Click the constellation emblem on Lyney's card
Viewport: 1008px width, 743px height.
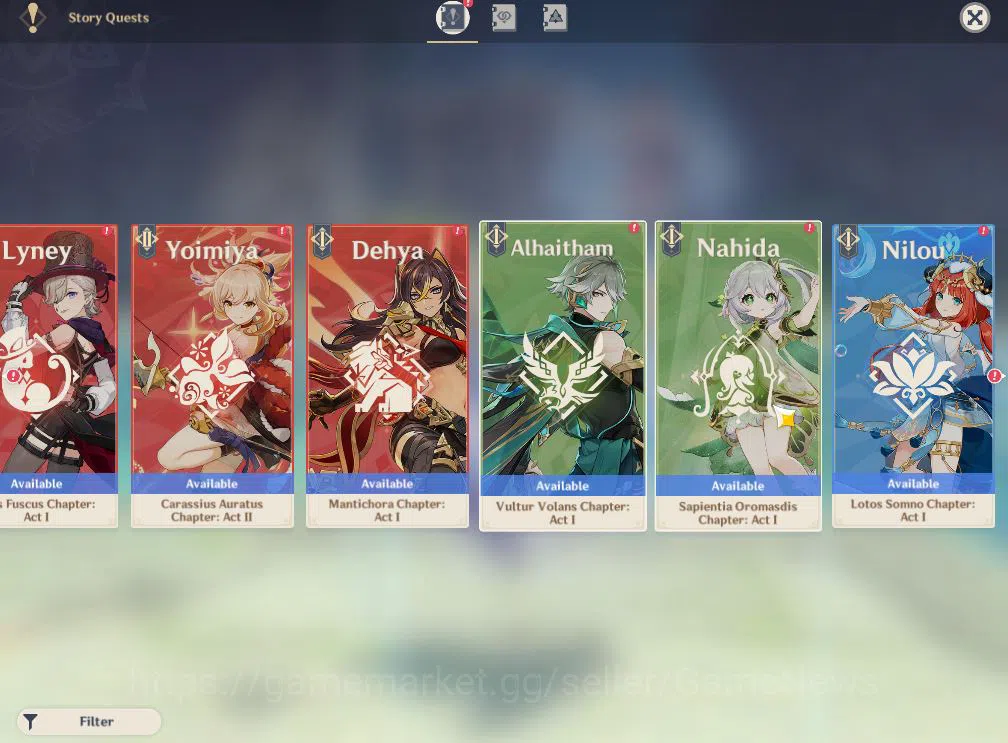tap(37, 372)
